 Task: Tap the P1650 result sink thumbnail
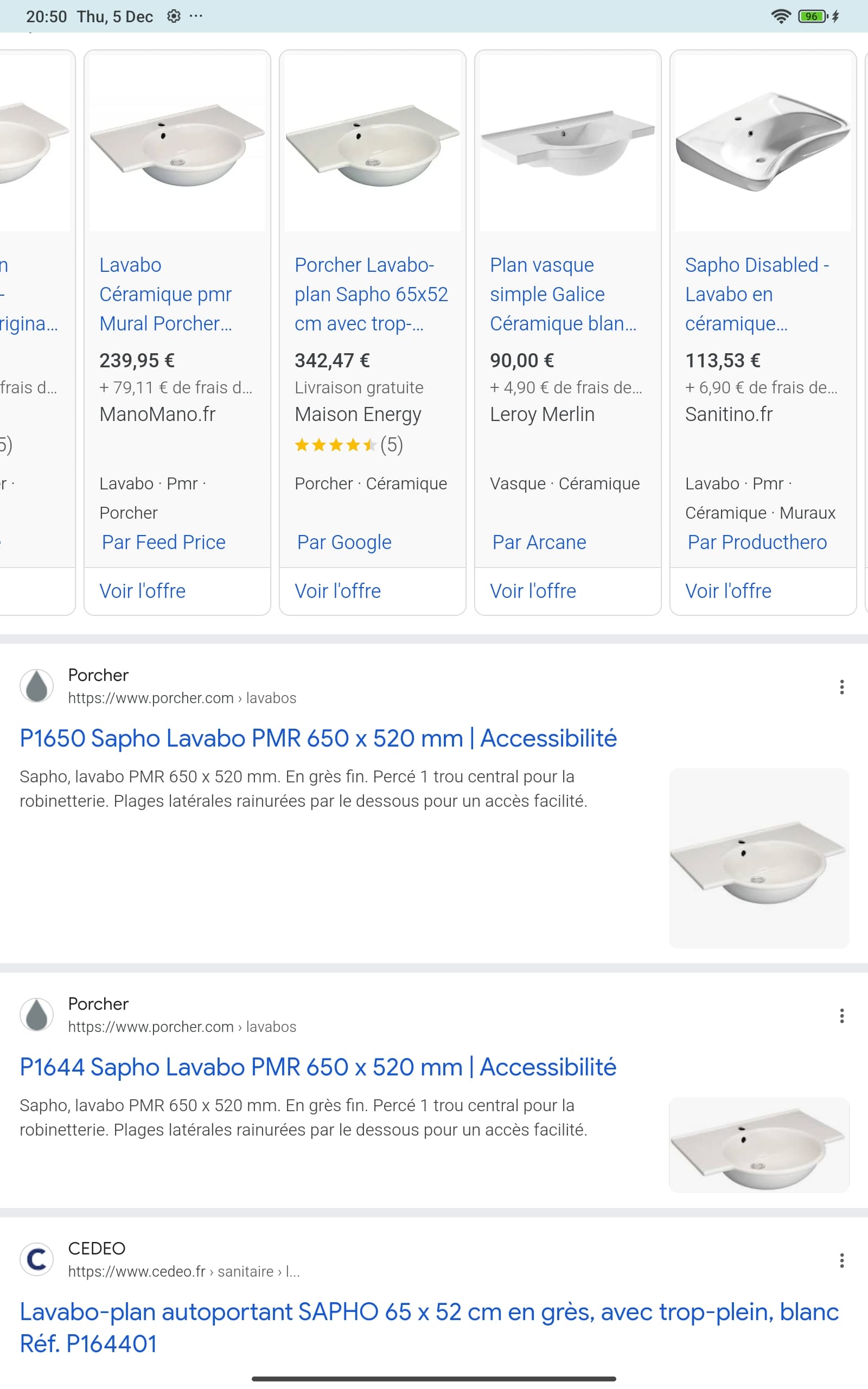point(759,858)
